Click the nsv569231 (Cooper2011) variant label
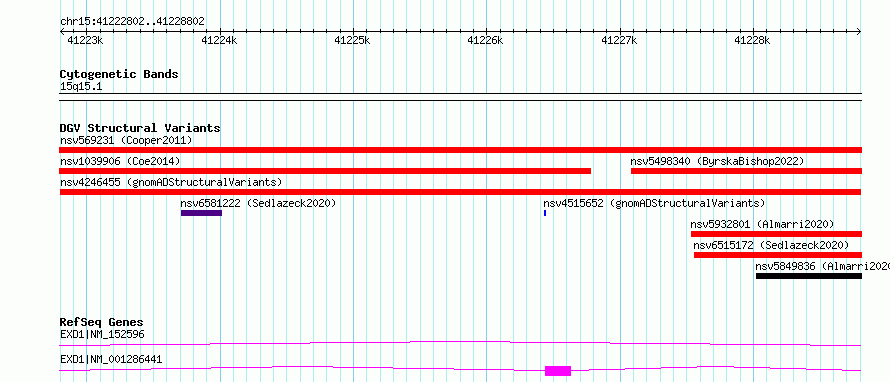Viewport: 890px width, 382px height. [126, 140]
